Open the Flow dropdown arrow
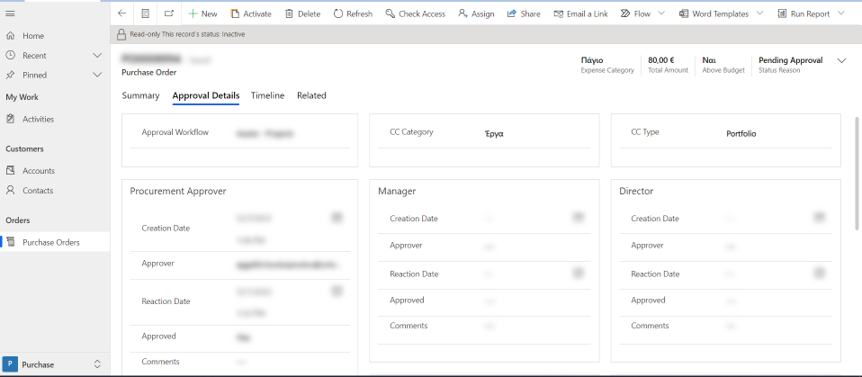Viewport: 862px width, 377px height. [x=661, y=13]
